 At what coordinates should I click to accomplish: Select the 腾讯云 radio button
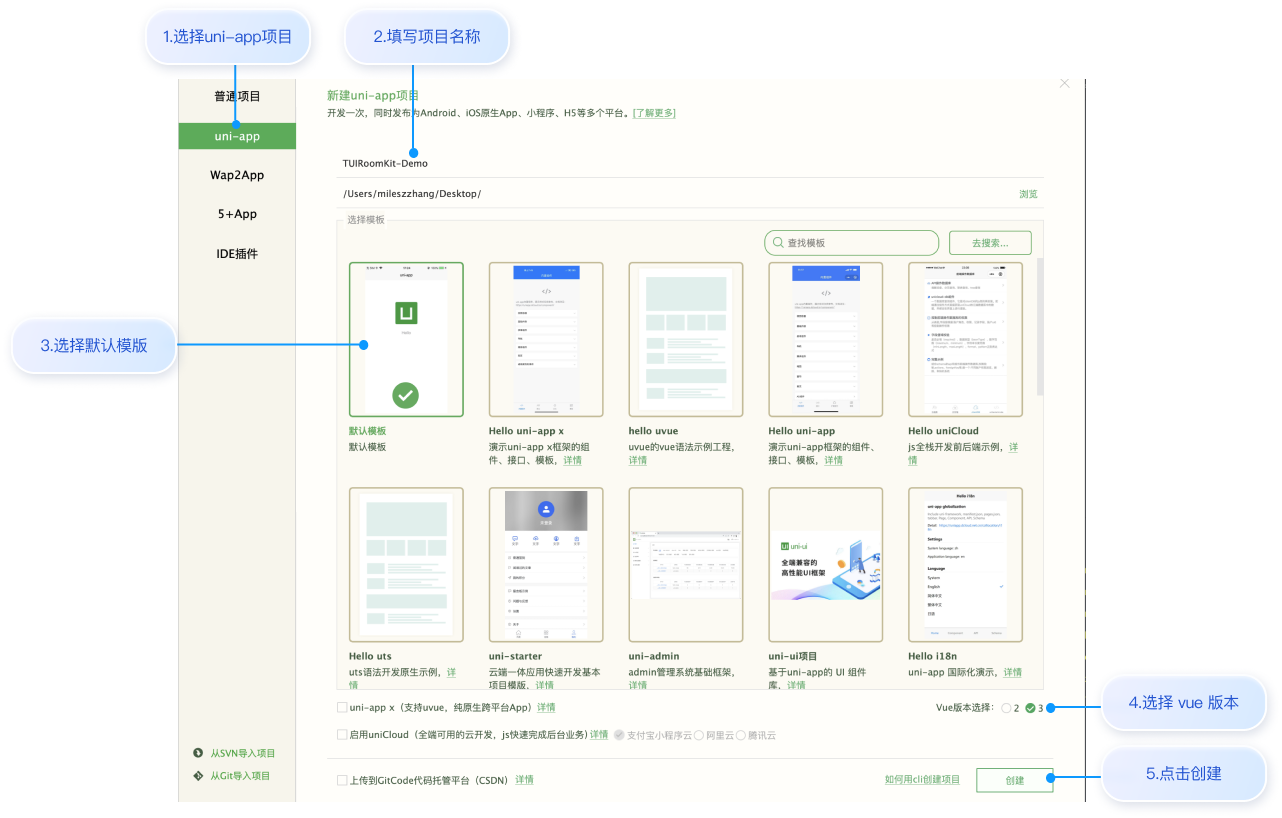(741, 735)
